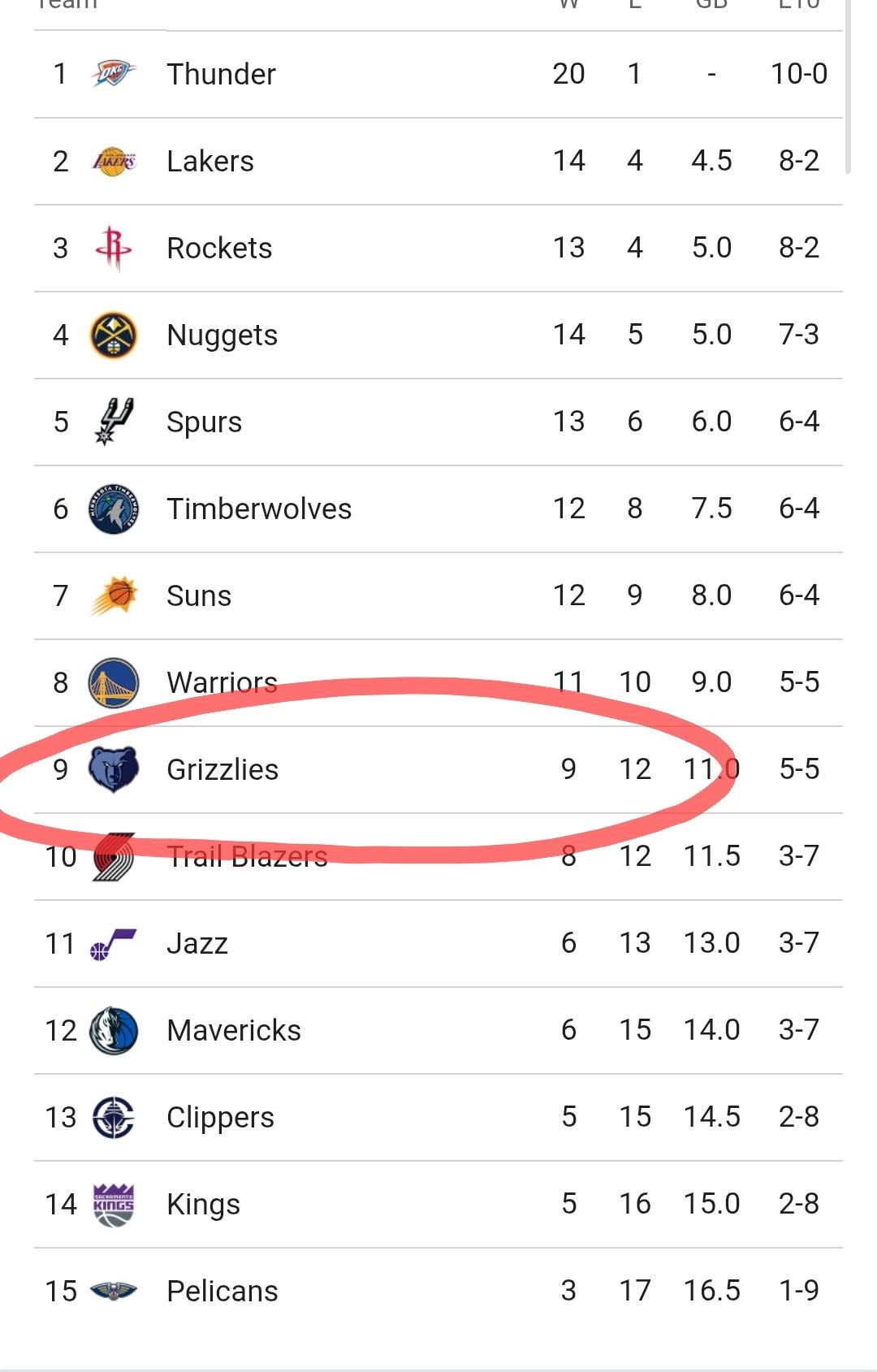Tap the Grizzlies bear logo
The width and height of the screenshot is (877, 1372).
coord(114,769)
